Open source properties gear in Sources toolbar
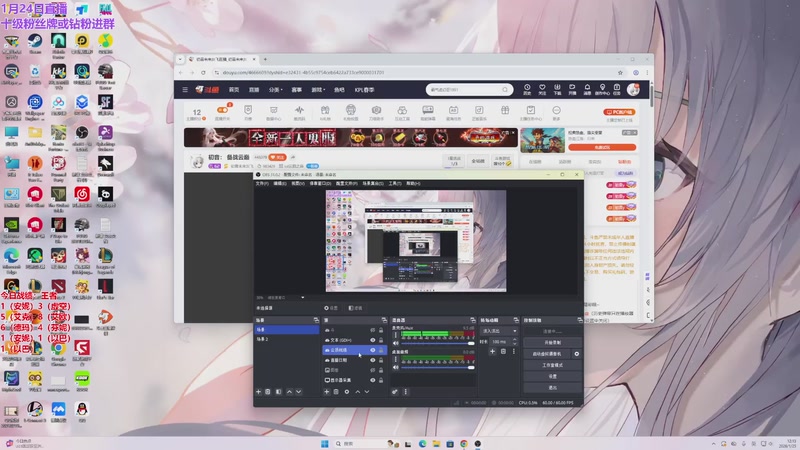This screenshot has width=800, height=450. click(x=347, y=392)
